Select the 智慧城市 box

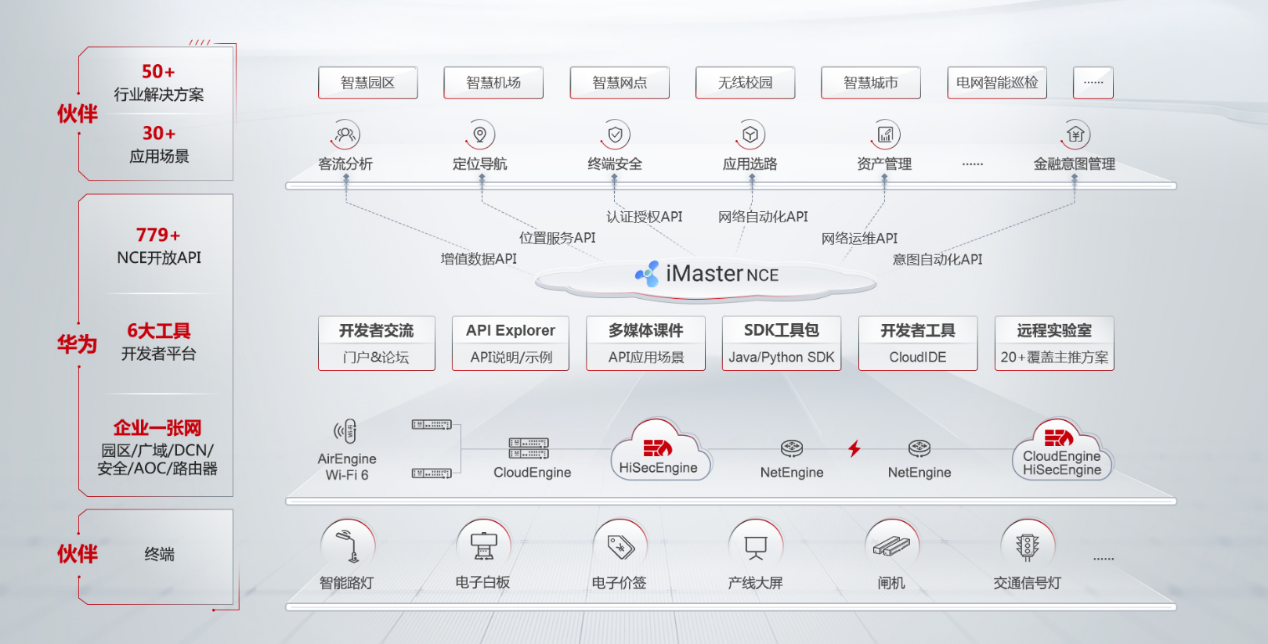point(870,83)
